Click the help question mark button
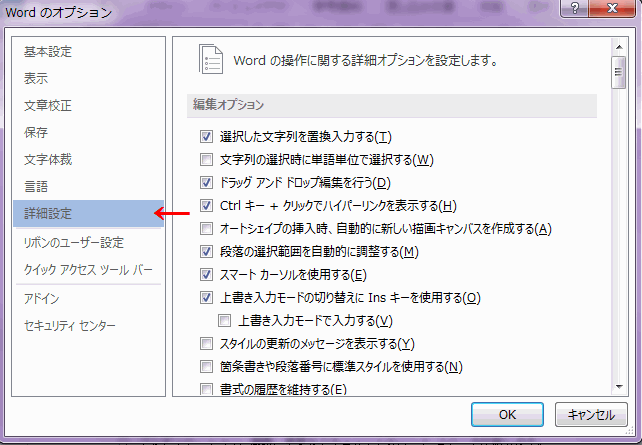The width and height of the screenshot is (642, 445). click(x=574, y=8)
